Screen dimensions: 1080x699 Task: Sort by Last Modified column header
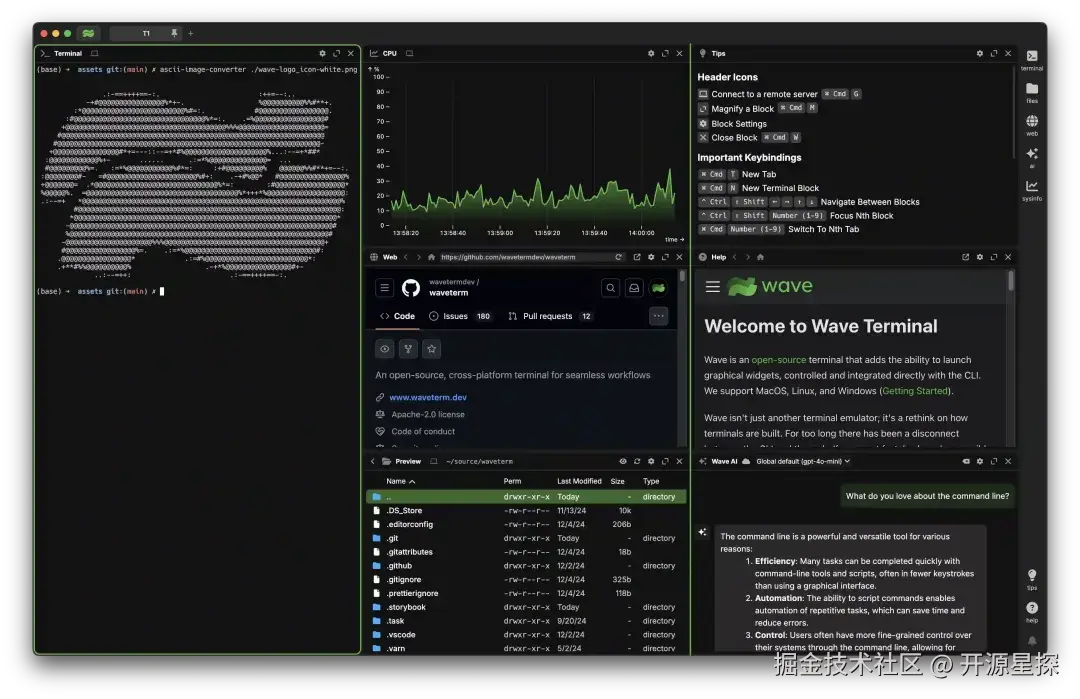pyautogui.click(x=579, y=481)
